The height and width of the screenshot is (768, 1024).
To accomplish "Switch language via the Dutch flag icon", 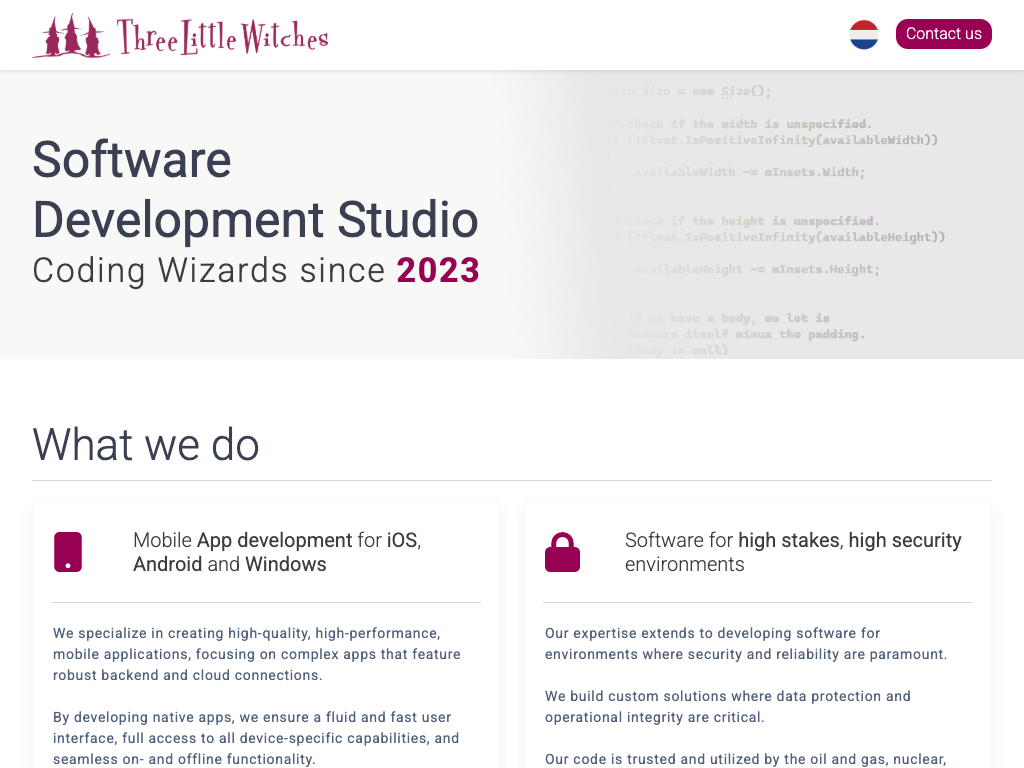I will click(x=863, y=34).
